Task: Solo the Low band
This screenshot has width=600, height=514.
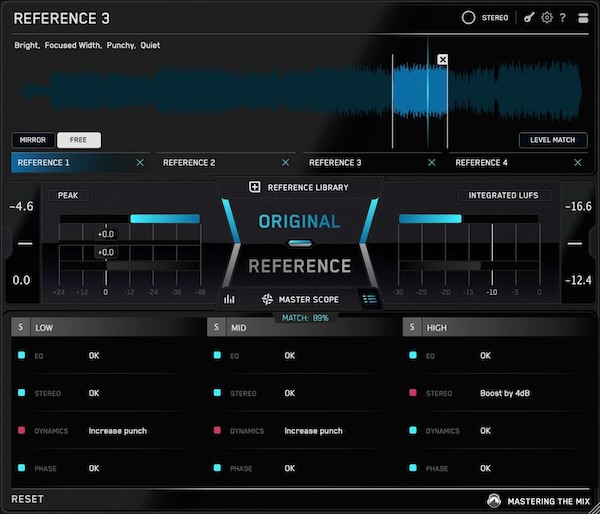Action: [x=21, y=327]
